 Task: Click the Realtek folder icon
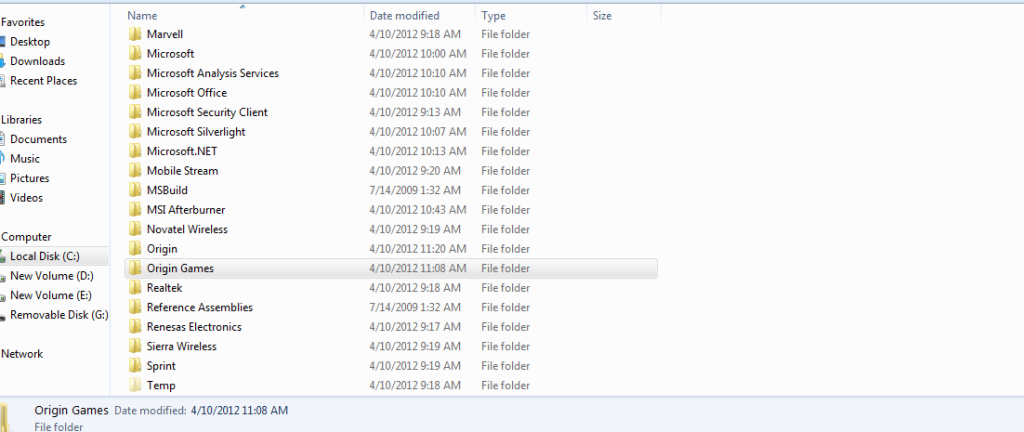pos(135,288)
